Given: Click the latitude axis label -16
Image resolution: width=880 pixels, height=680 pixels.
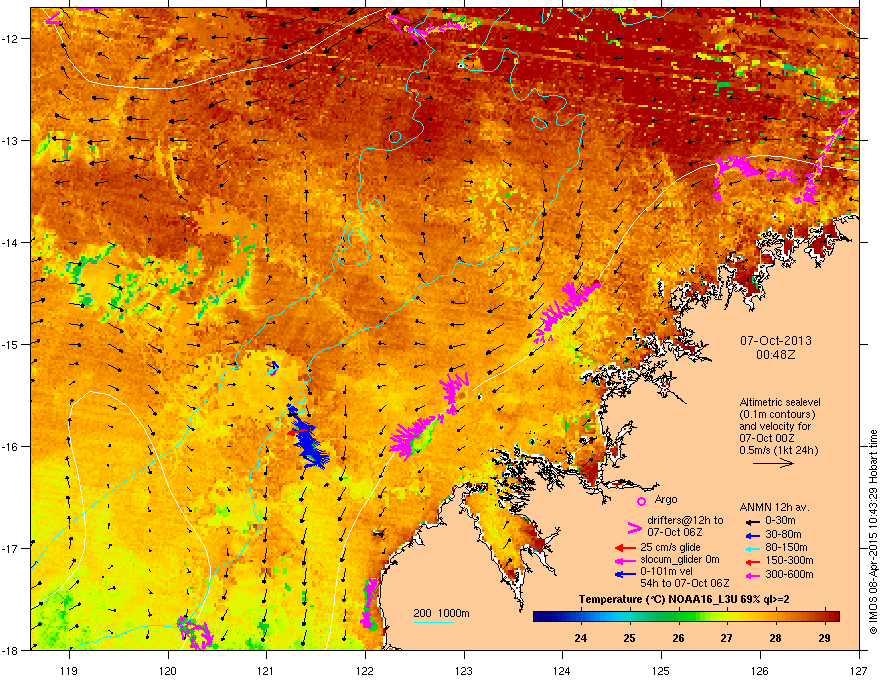Looking at the screenshot, I should [10, 447].
